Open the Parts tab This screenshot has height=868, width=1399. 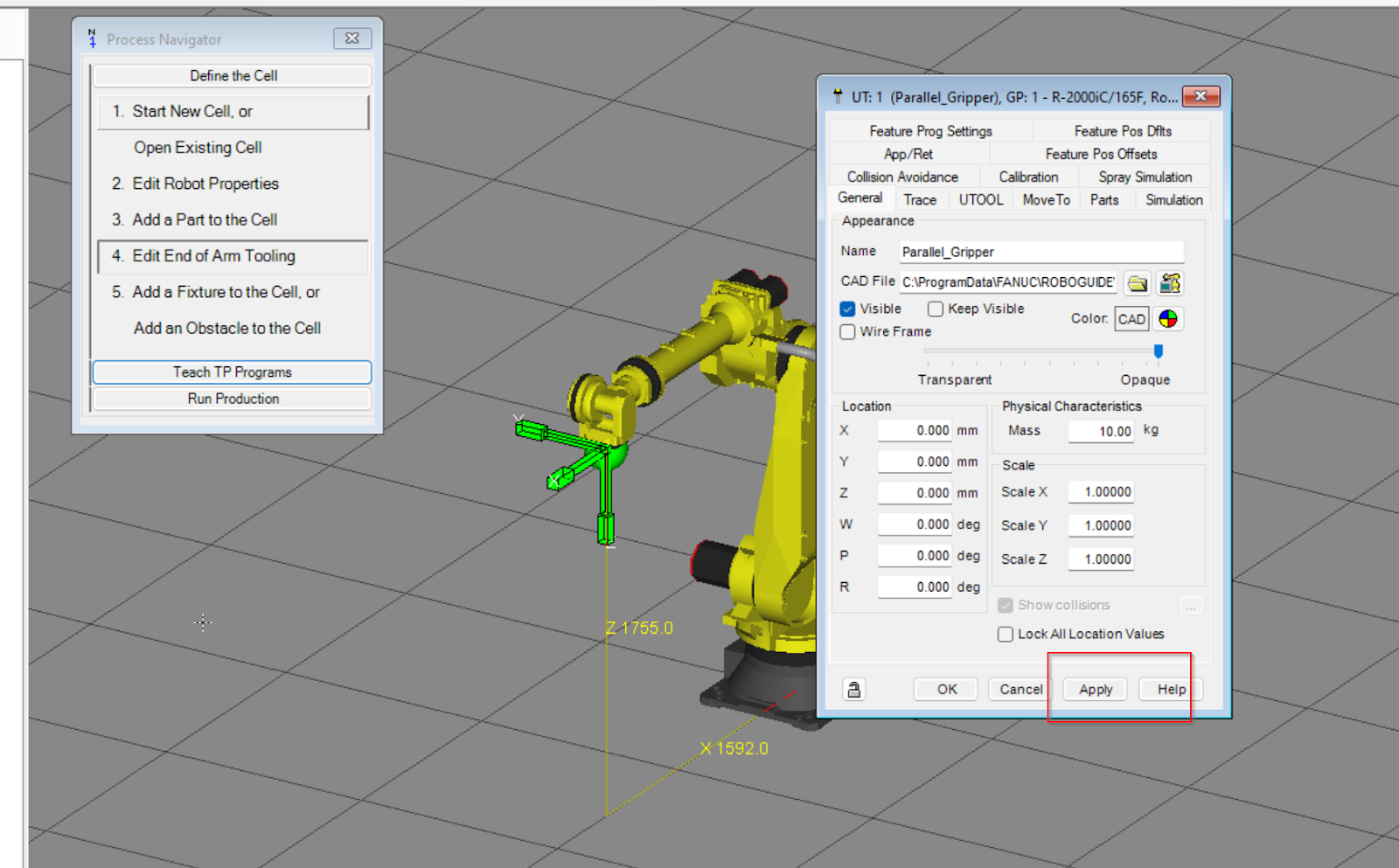click(x=1104, y=199)
